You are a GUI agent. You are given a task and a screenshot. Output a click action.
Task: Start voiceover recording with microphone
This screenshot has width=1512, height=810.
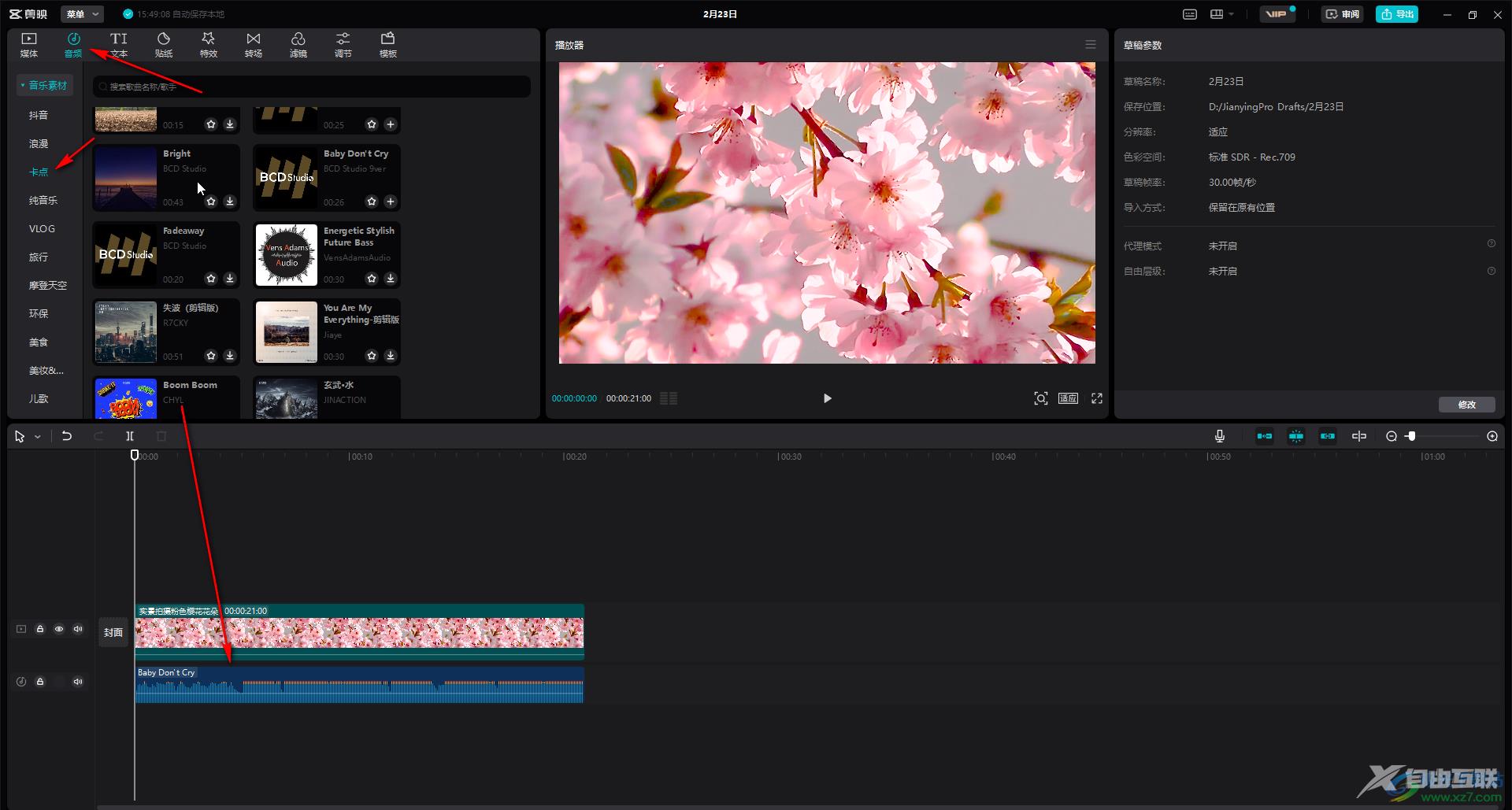point(1220,436)
